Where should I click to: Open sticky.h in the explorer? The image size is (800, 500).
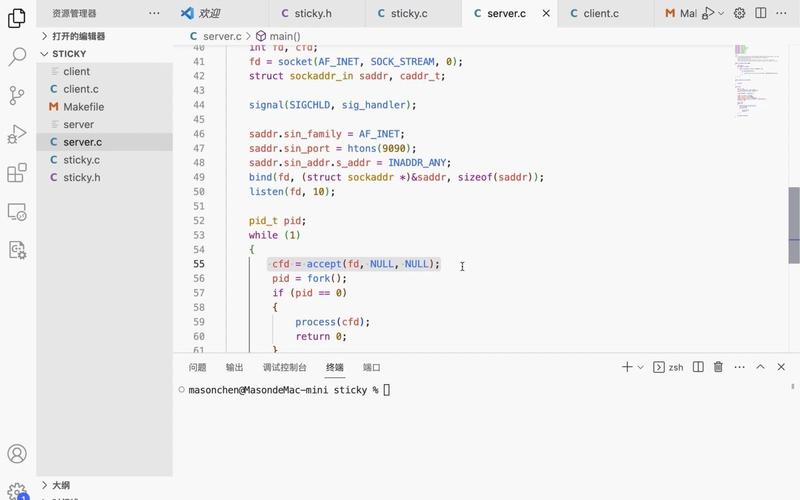click(x=105, y=178)
